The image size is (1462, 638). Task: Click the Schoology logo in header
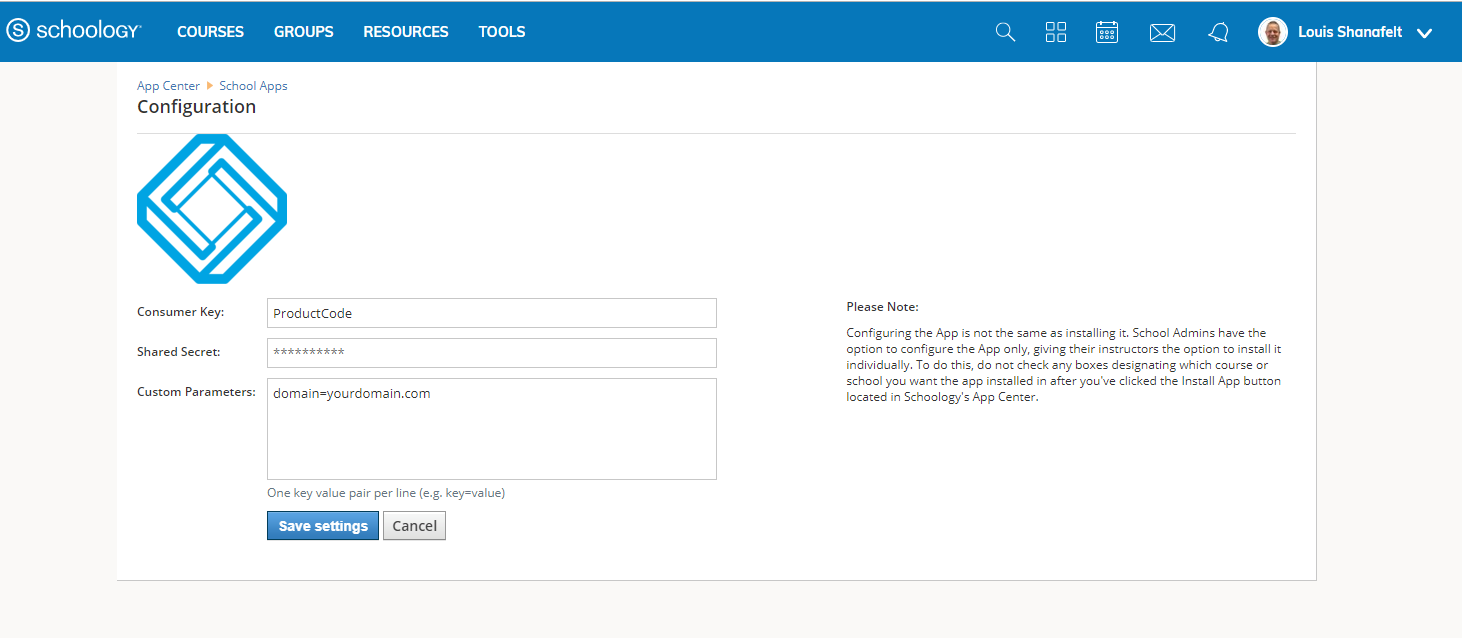73,31
